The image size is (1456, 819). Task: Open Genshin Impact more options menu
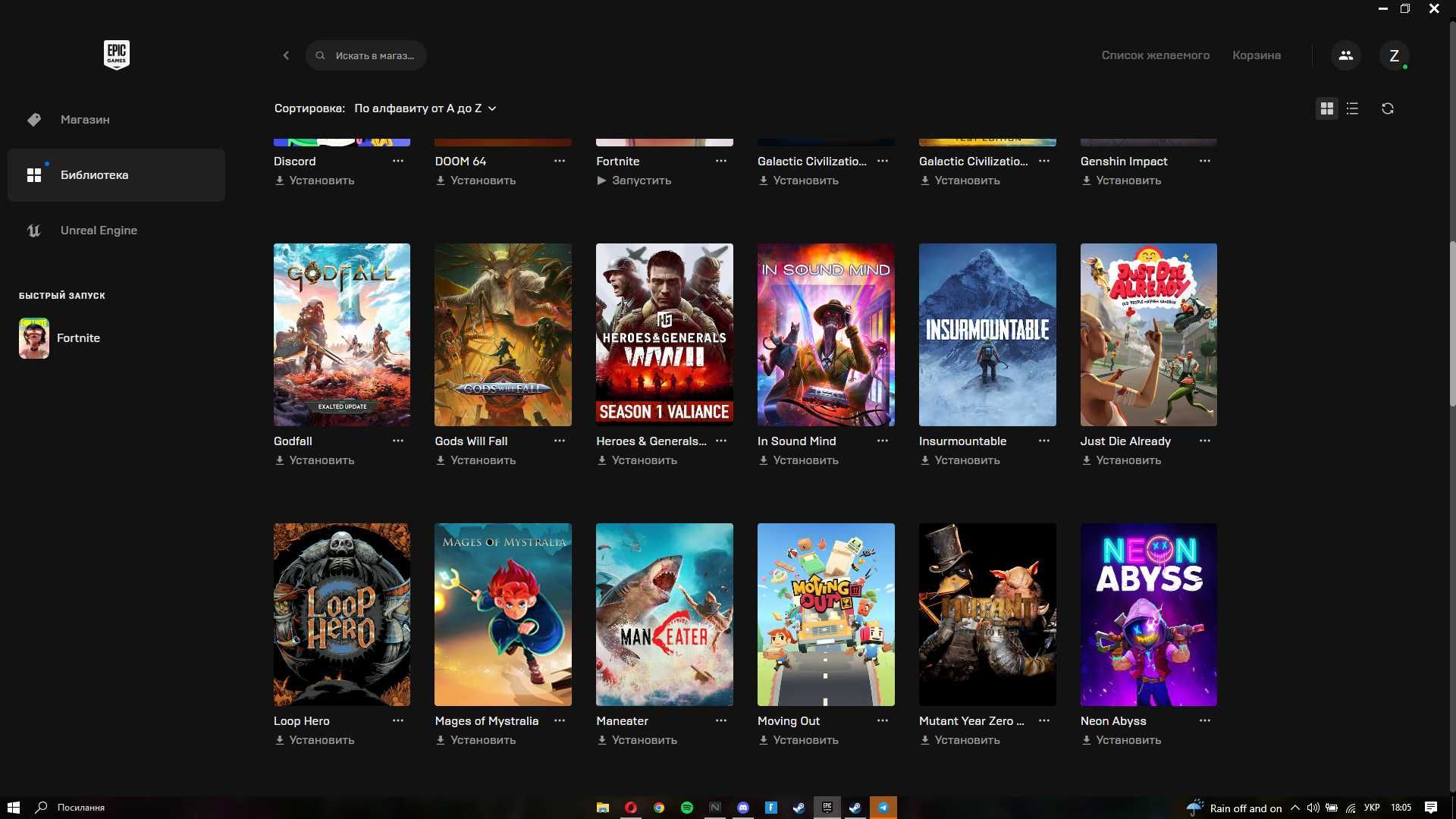1205,161
